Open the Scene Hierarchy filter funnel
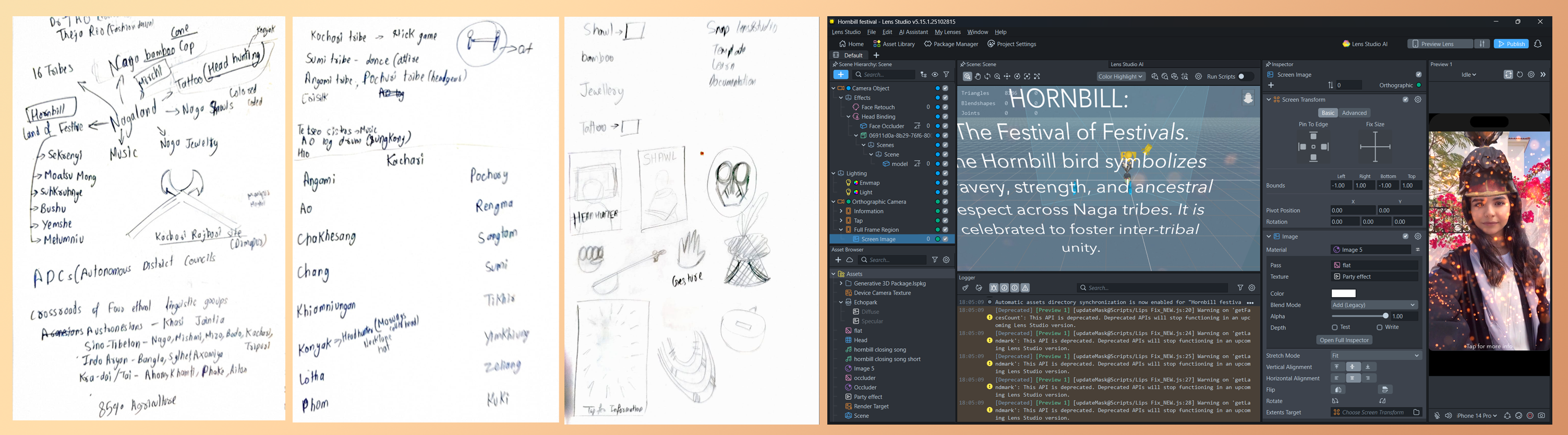1568x435 pixels. pyautogui.click(x=946, y=74)
